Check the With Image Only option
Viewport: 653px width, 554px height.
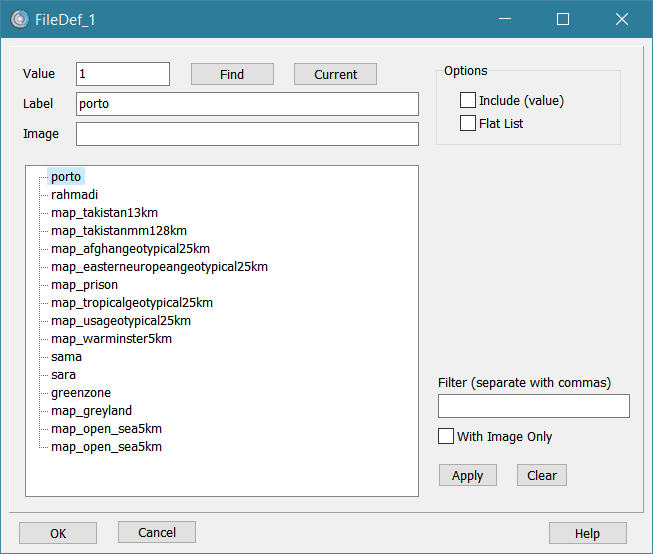click(447, 436)
